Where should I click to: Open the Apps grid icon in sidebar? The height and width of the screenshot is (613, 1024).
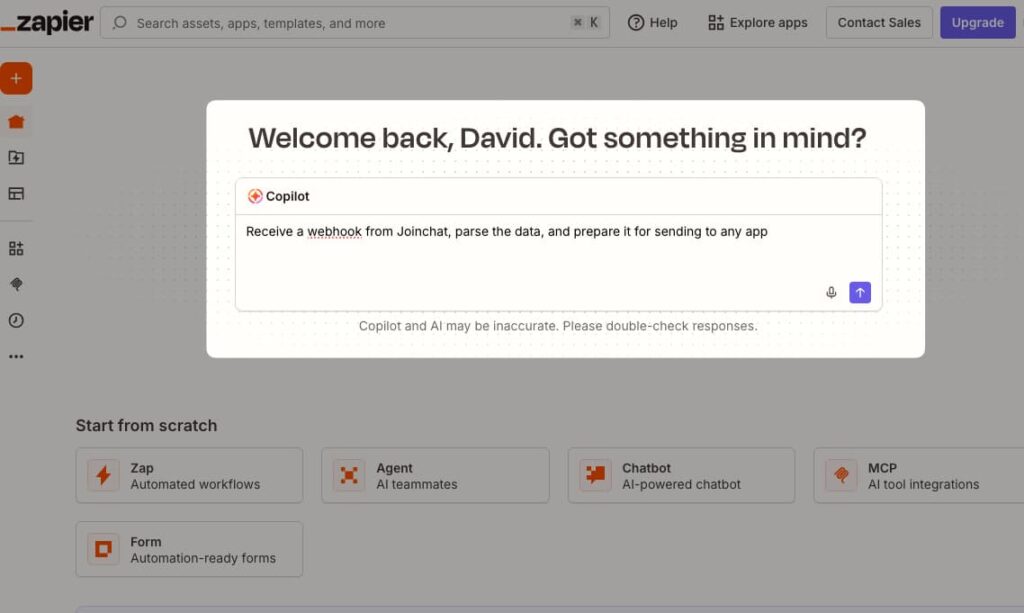click(x=16, y=249)
